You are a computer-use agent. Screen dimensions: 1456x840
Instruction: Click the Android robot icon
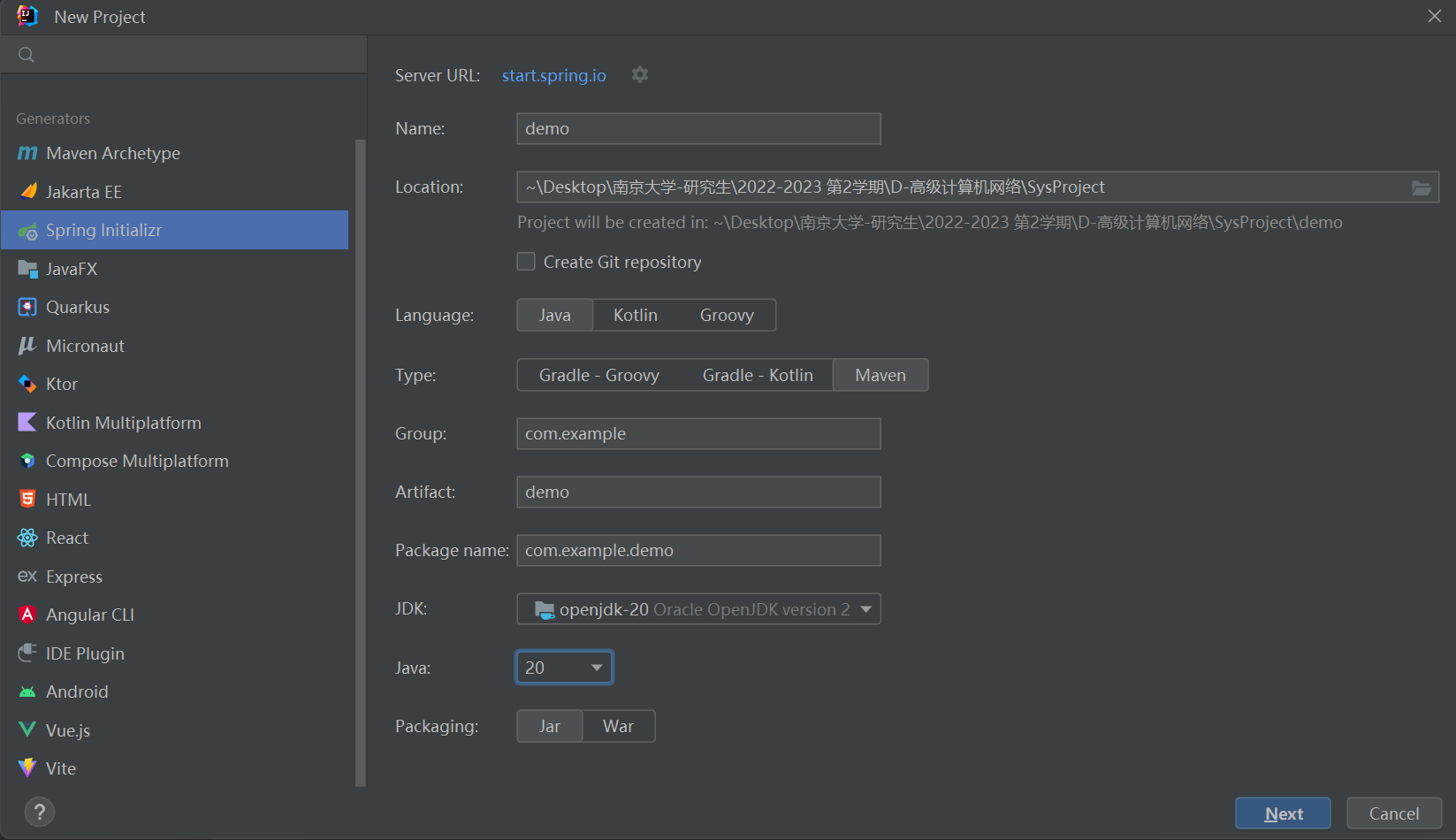27,691
